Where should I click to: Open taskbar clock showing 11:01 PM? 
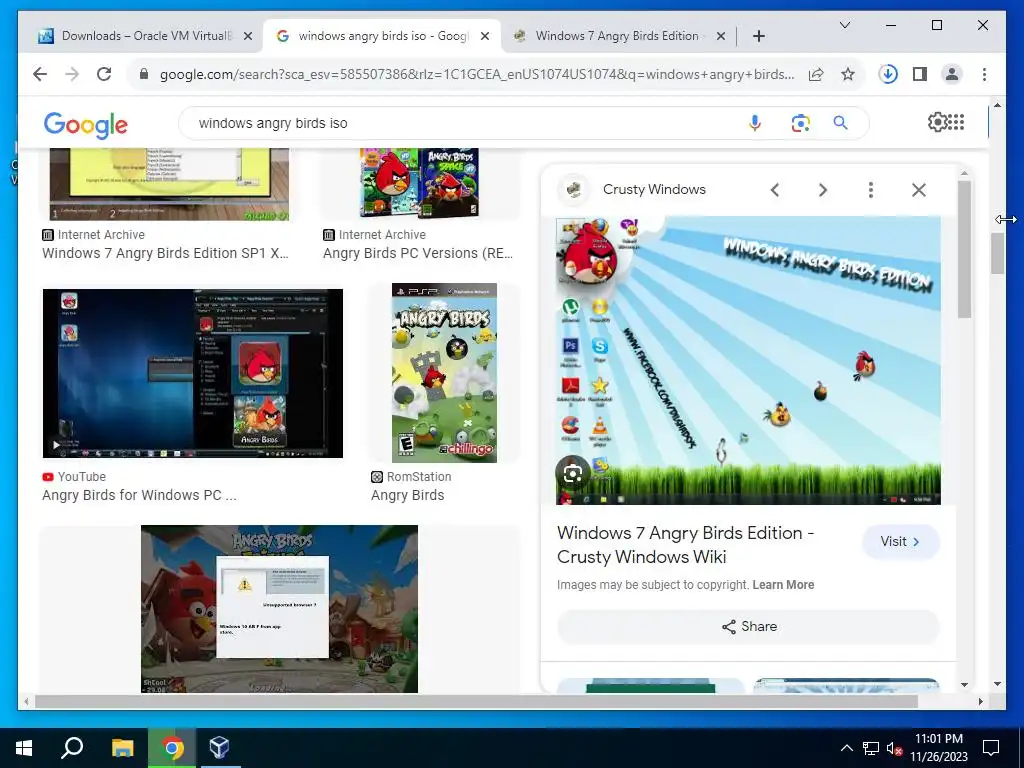click(938, 748)
